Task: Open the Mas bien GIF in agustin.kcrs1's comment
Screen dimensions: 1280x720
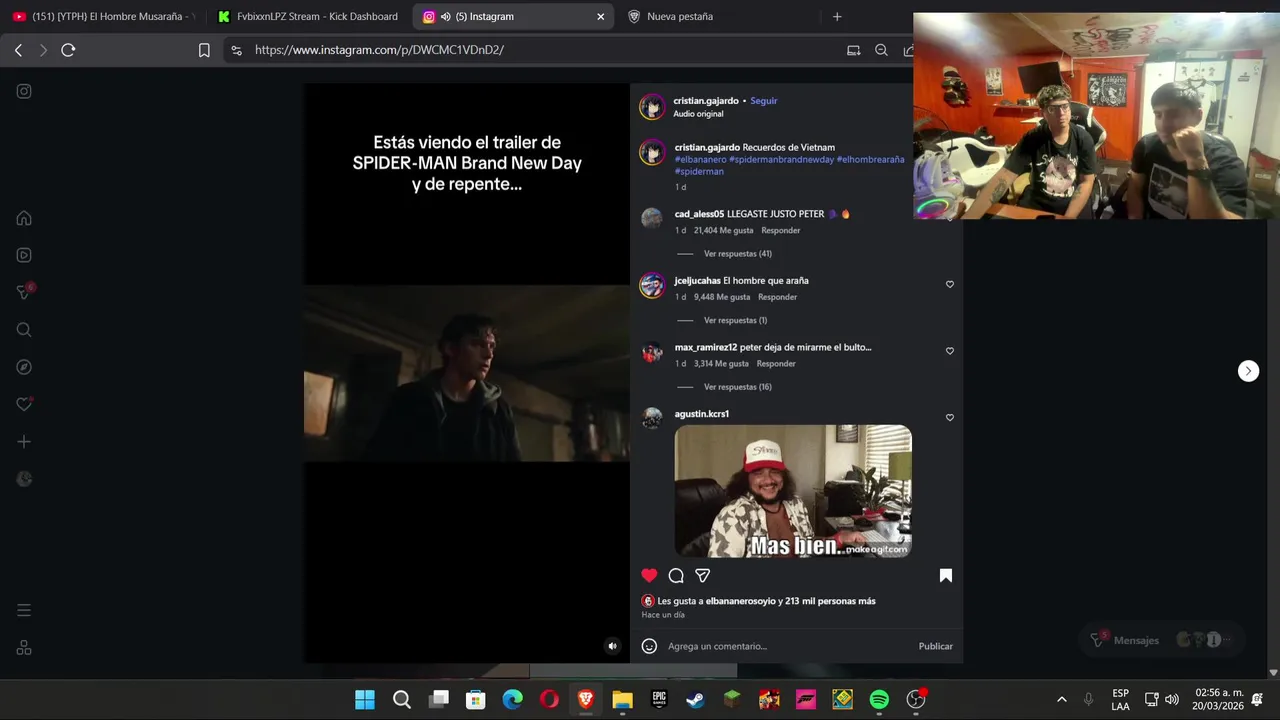Action: pyautogui.click(x=793, y=491)
